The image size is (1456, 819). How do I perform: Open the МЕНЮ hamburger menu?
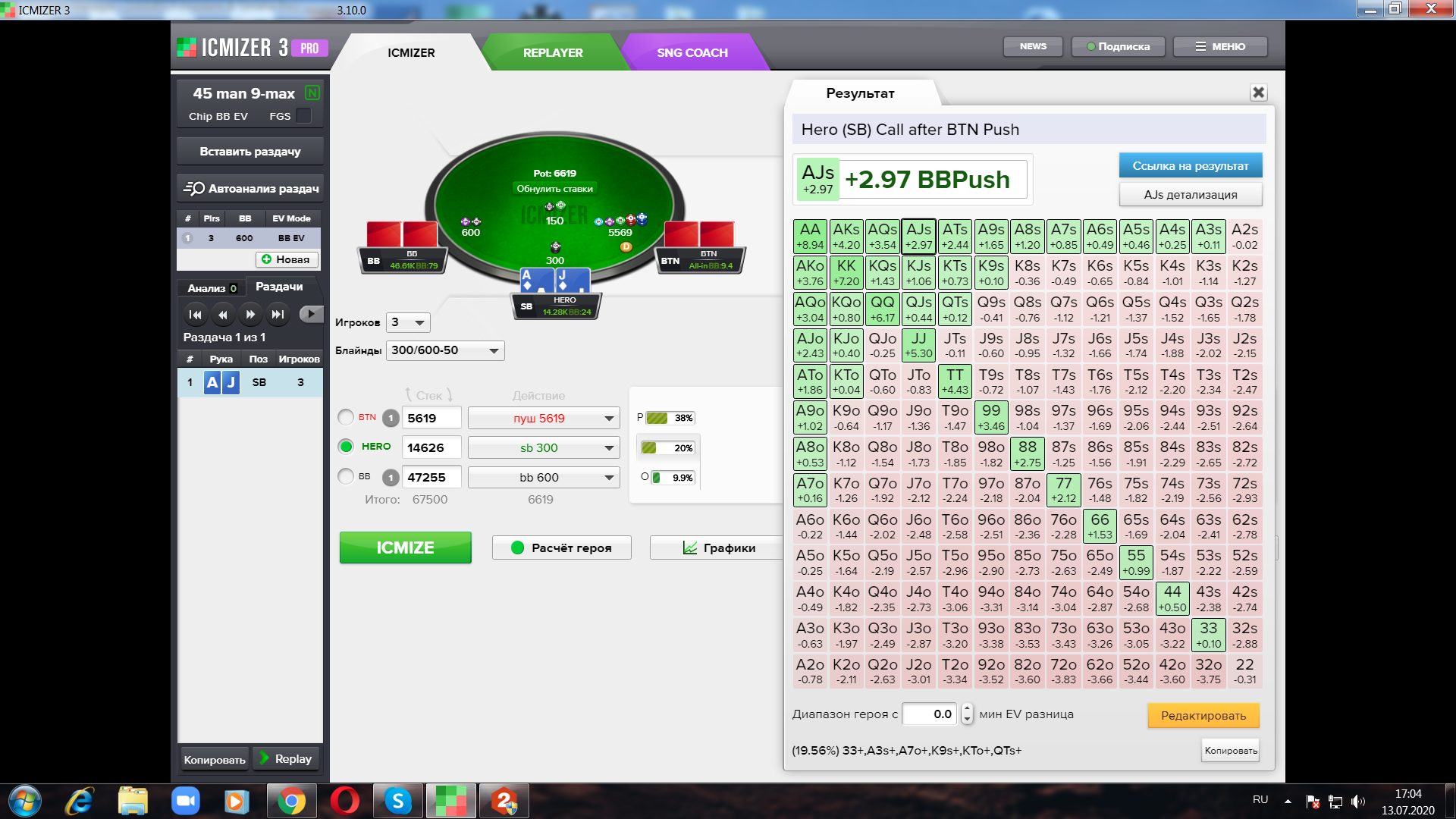coord(1220,46)
